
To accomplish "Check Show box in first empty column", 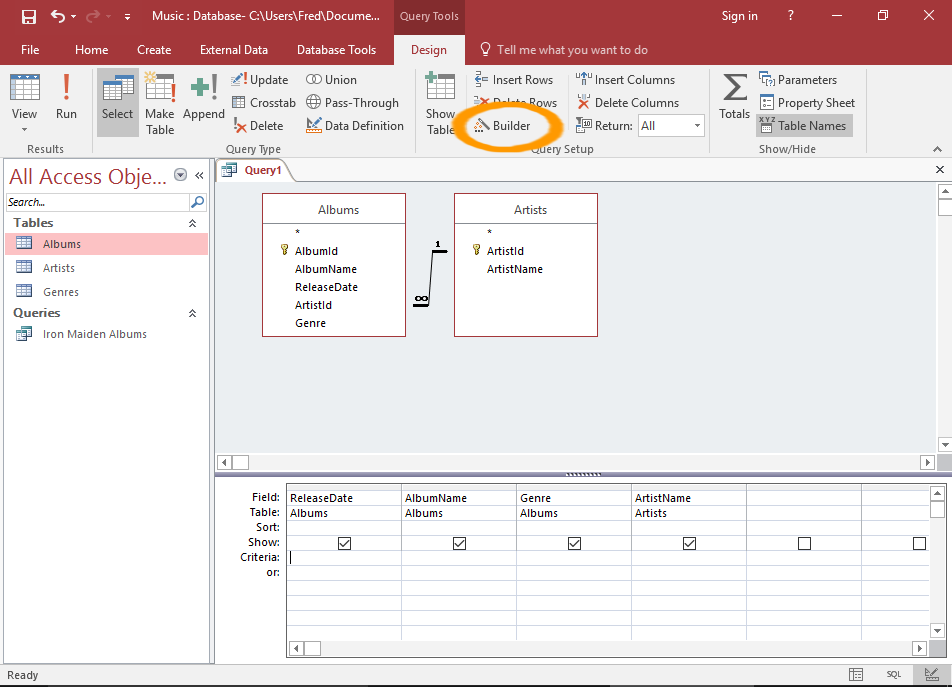I will pyautogui.click(x=804, y=543).
